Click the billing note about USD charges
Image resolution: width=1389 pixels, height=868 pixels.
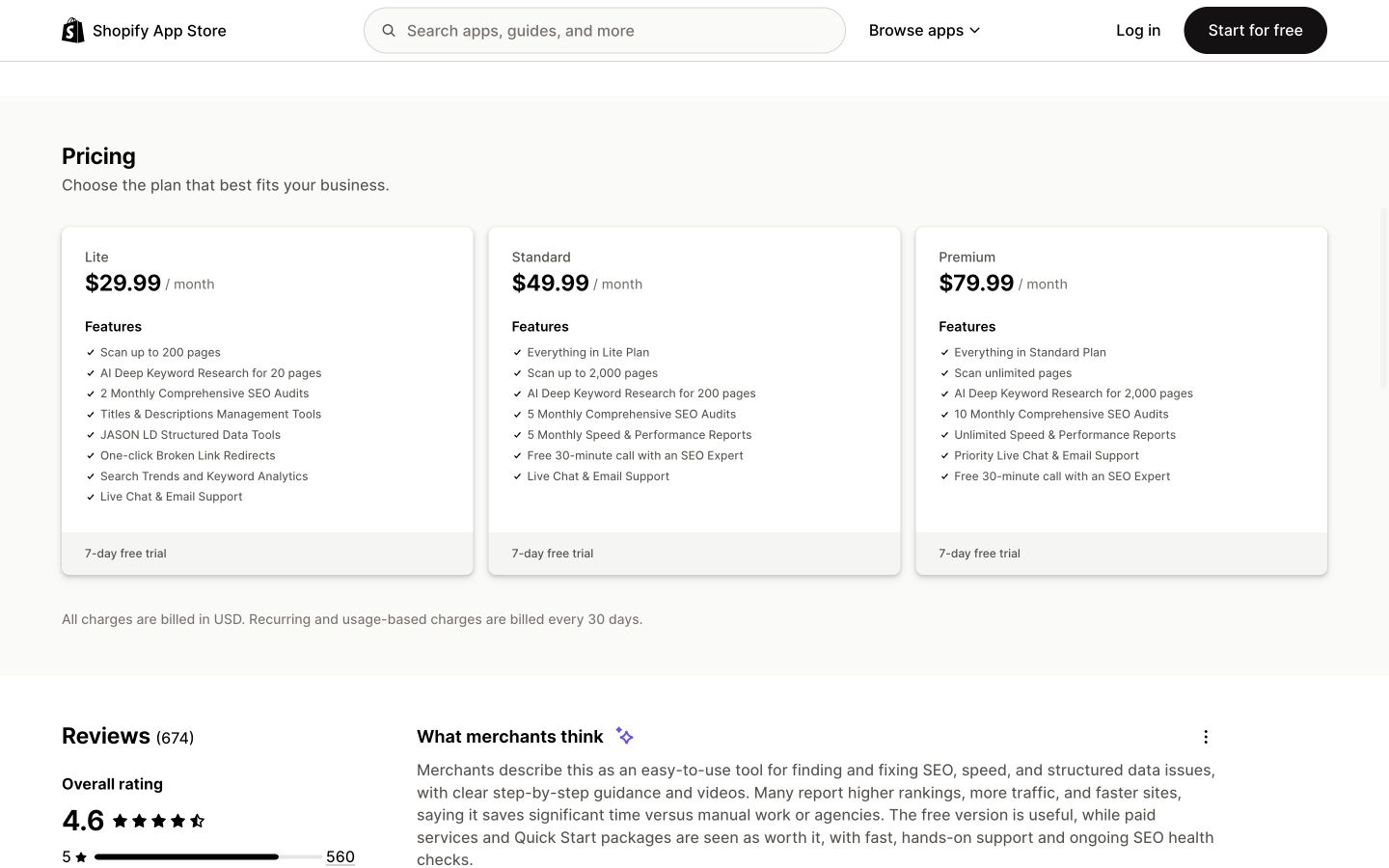point(352,619)
